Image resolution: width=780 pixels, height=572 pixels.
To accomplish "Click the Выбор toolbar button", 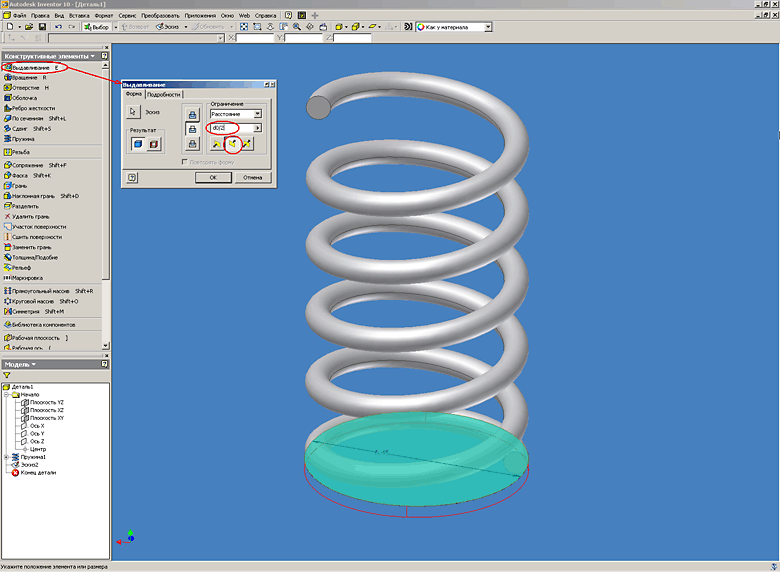I will (97, 27).
